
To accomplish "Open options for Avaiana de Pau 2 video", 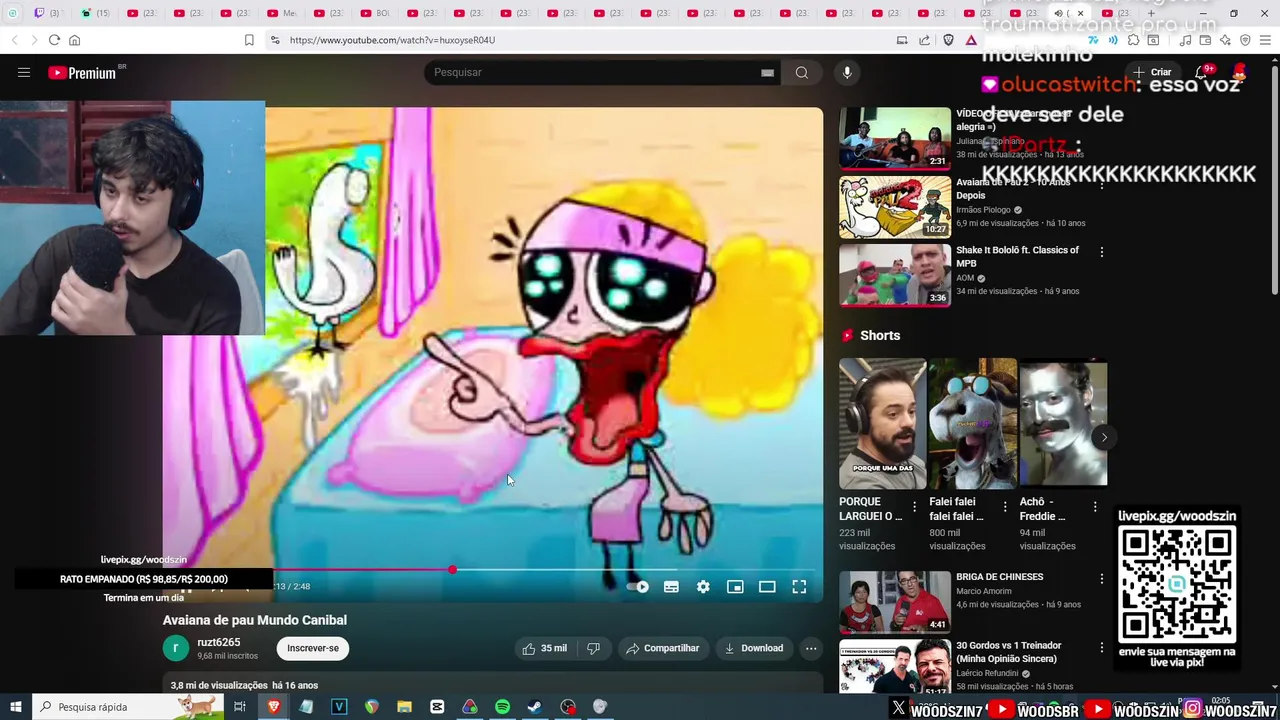I will [1101, 184].
